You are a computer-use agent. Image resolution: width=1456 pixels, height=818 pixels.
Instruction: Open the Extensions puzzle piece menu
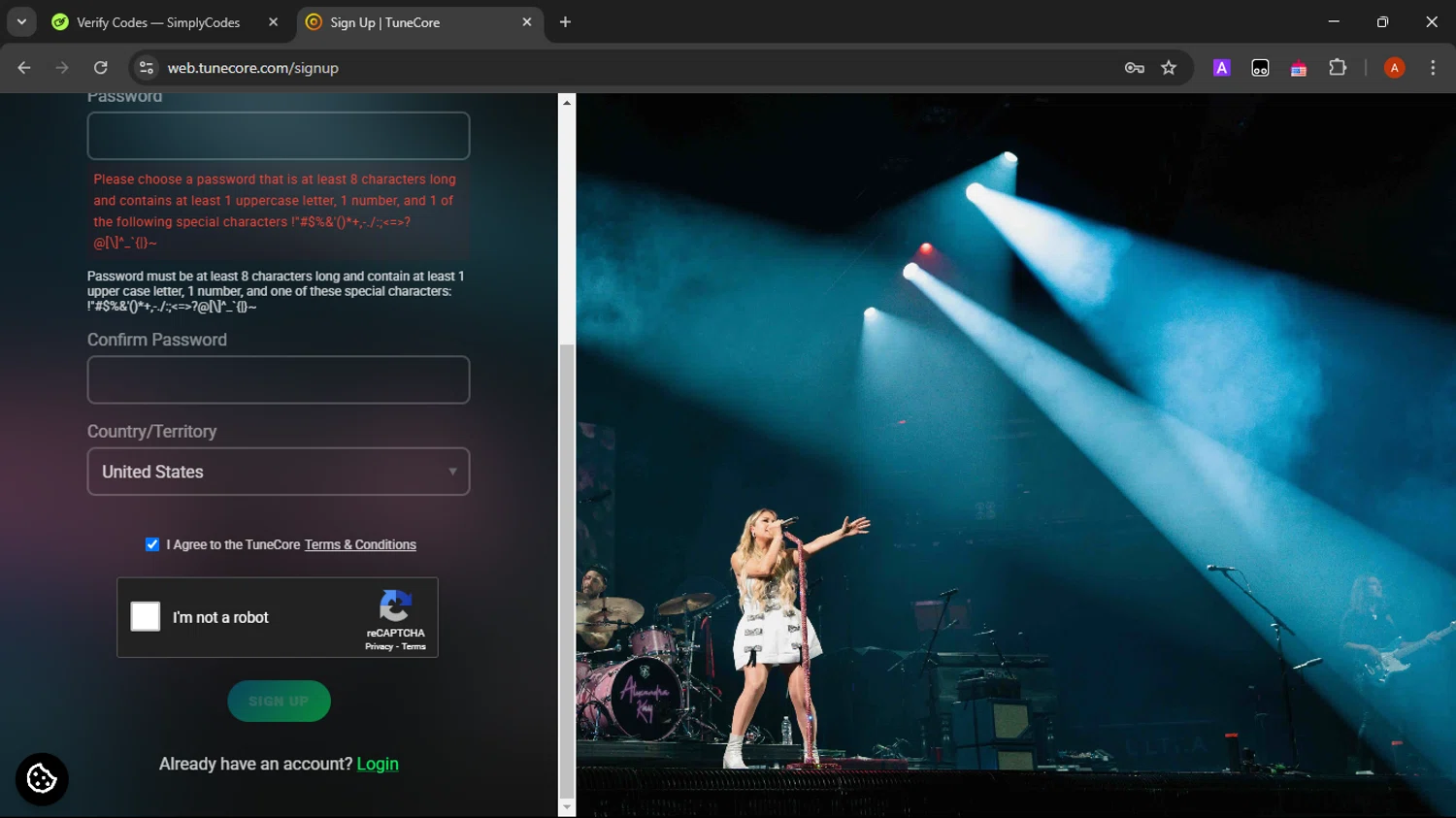point(1338,68)
